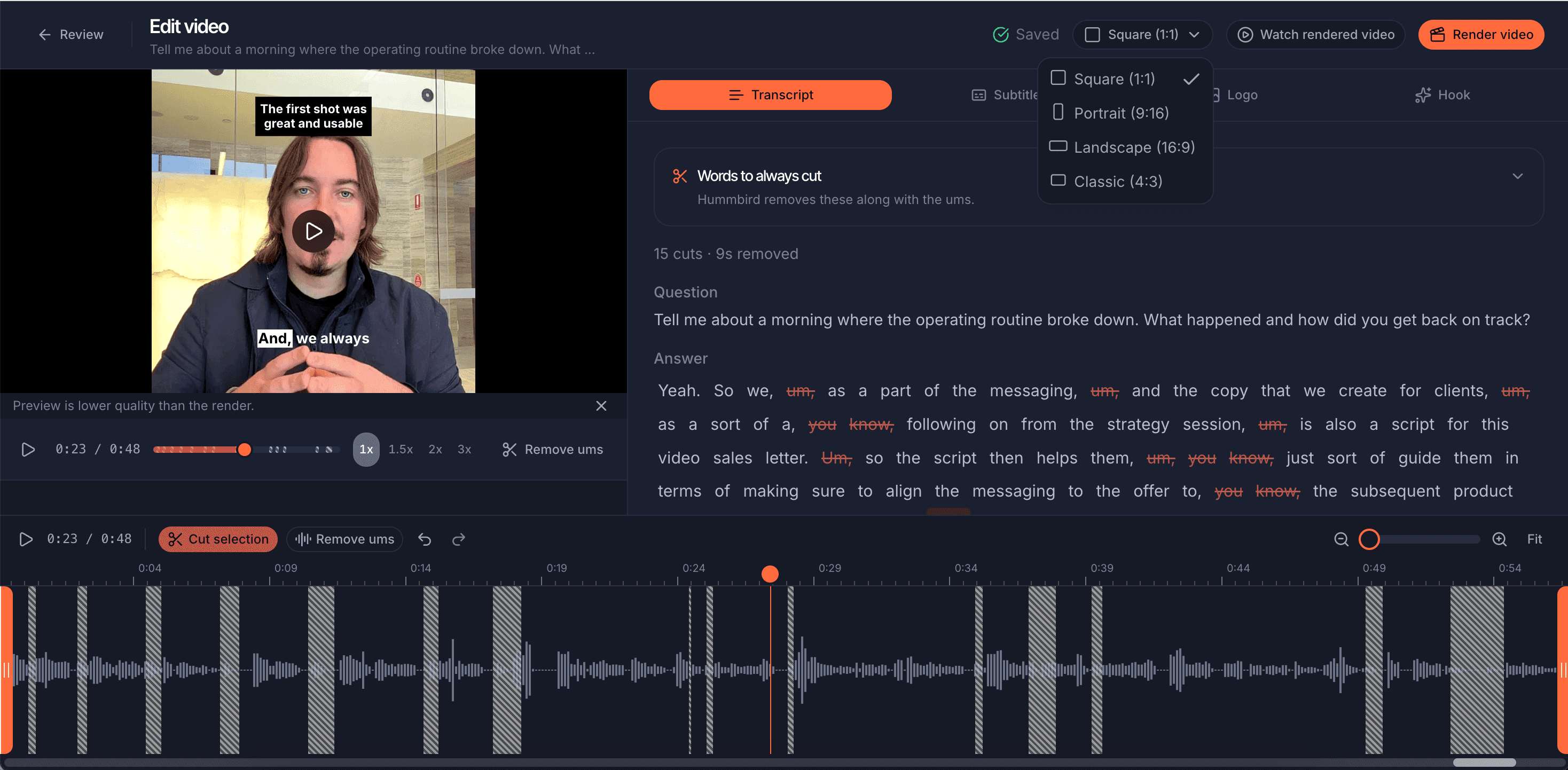Undo the last edit

pos(424,539)
